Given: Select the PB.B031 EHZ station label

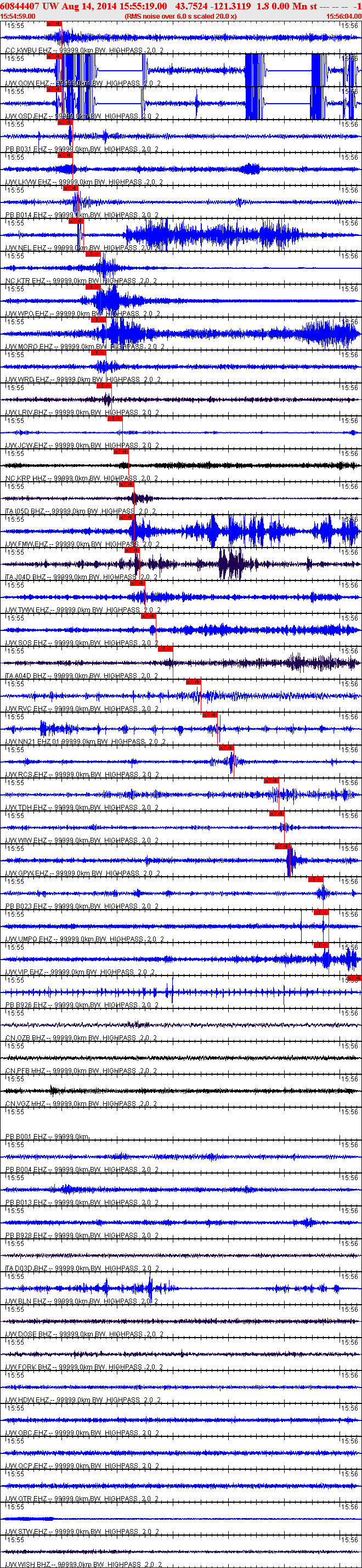Looking at the screenshot, I should tap(82, 149).
